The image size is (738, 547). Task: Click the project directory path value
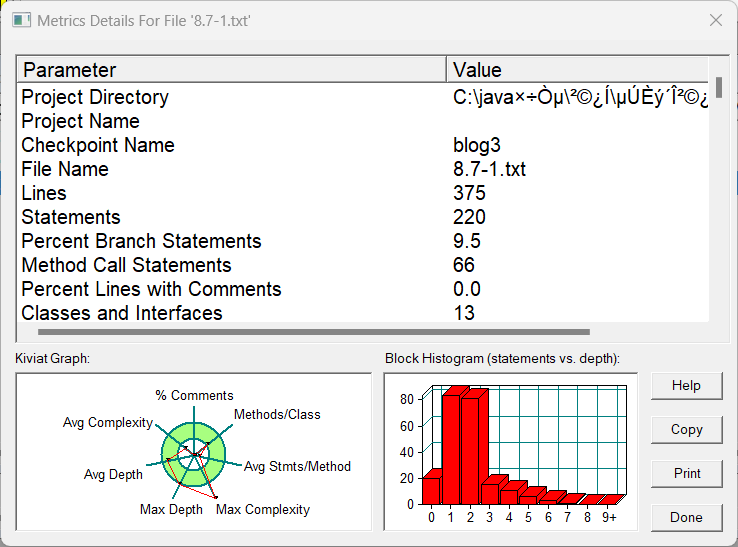point(580,97)
